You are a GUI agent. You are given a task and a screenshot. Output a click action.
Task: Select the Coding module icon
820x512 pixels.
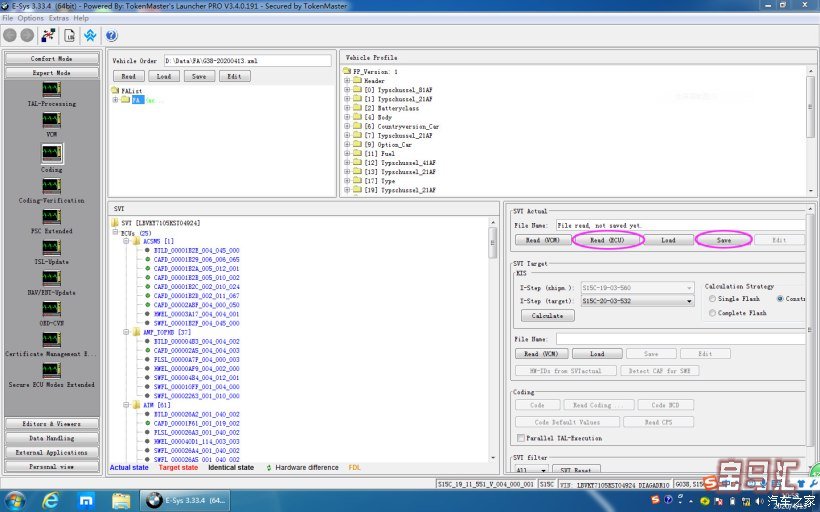pos(51,153)
